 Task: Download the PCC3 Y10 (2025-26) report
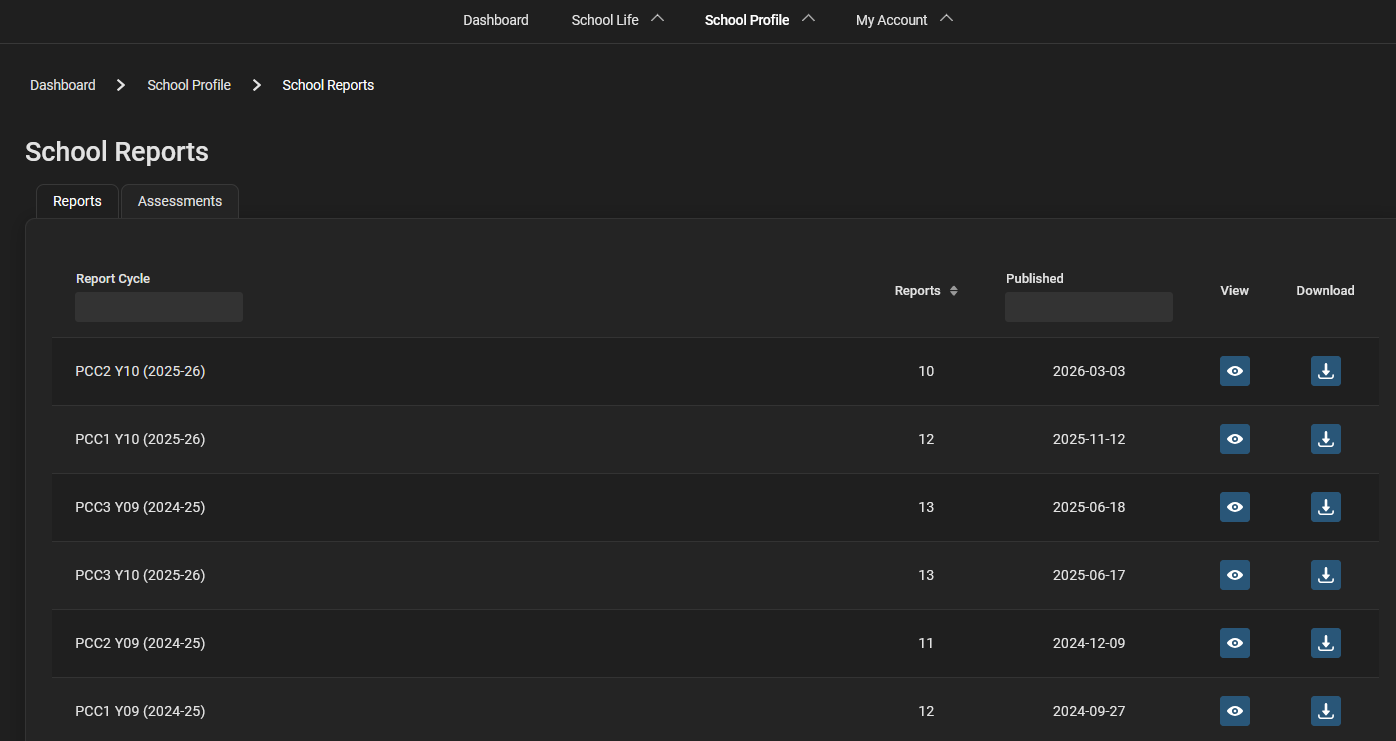pos(1326,575)
